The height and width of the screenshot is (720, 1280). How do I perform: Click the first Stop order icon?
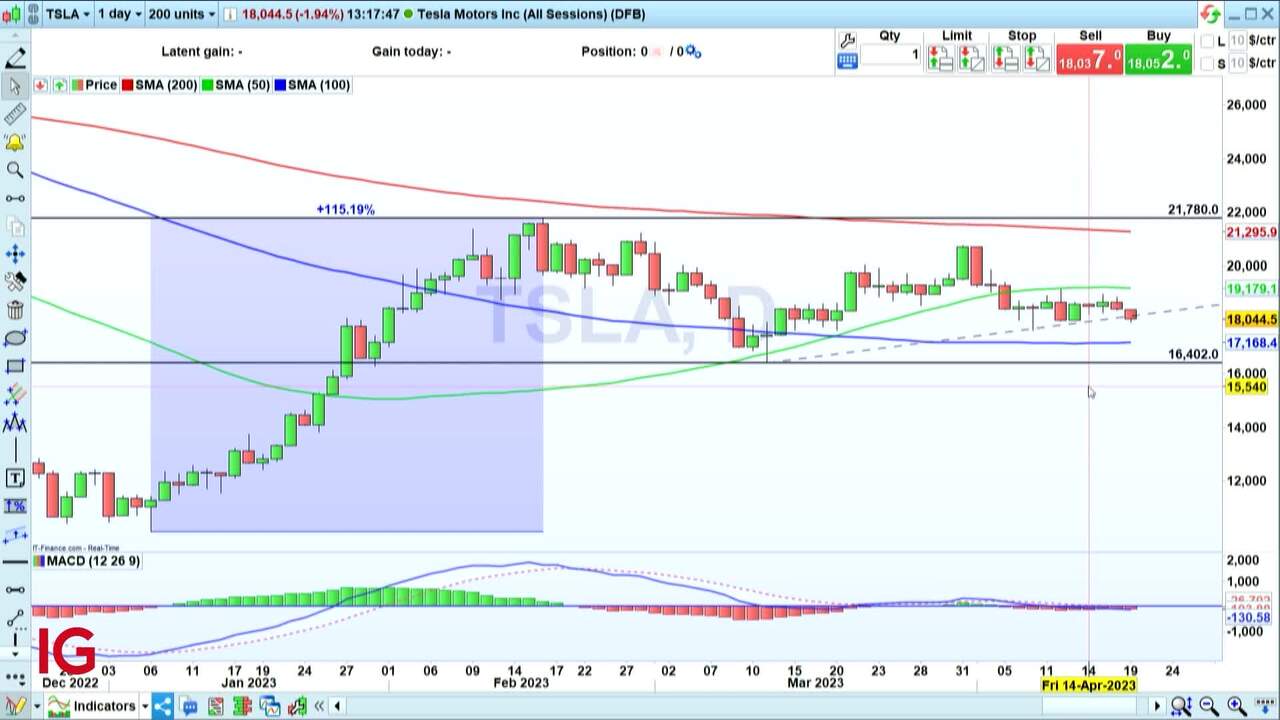1006,59
